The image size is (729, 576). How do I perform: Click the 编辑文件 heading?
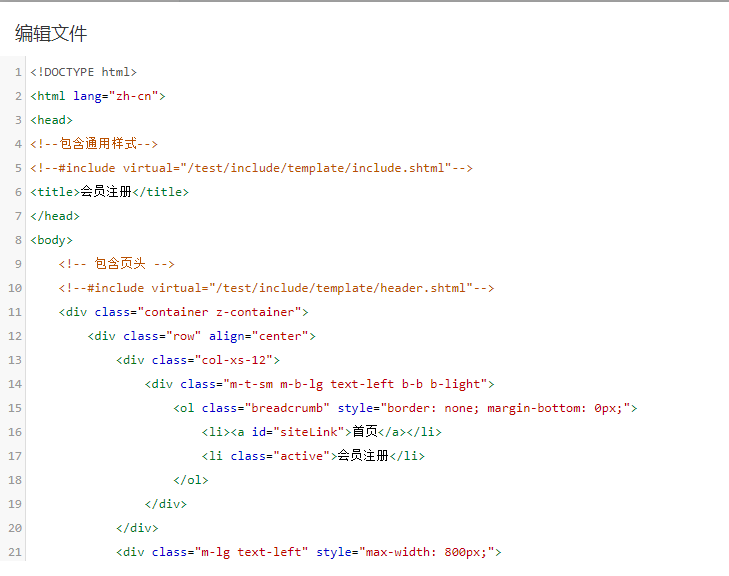tap(51, 34)
